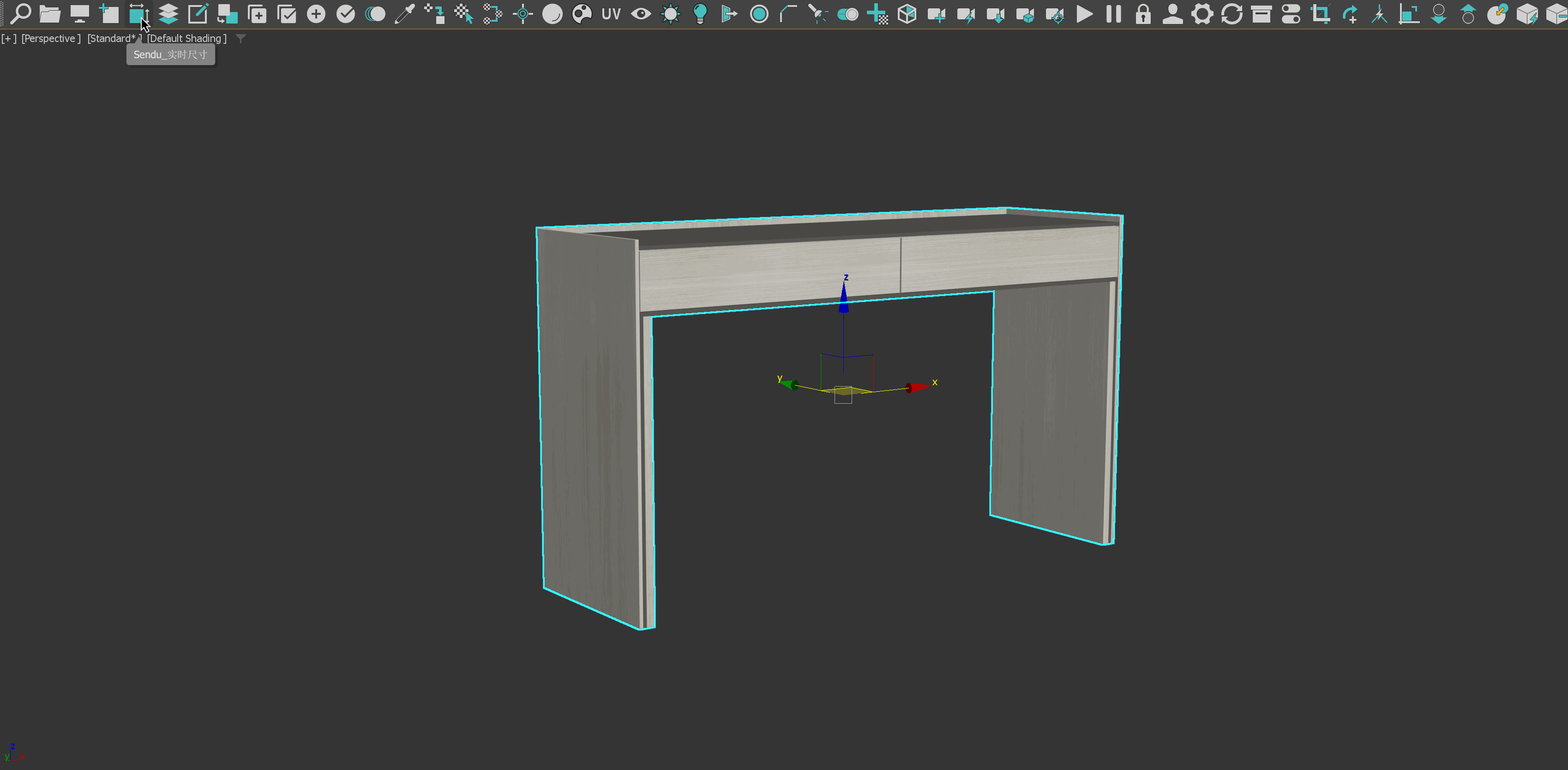This screenshot has height=770, width=1568.
Task: Click the axis tripod lightning icon
Action: point(1379,13)
